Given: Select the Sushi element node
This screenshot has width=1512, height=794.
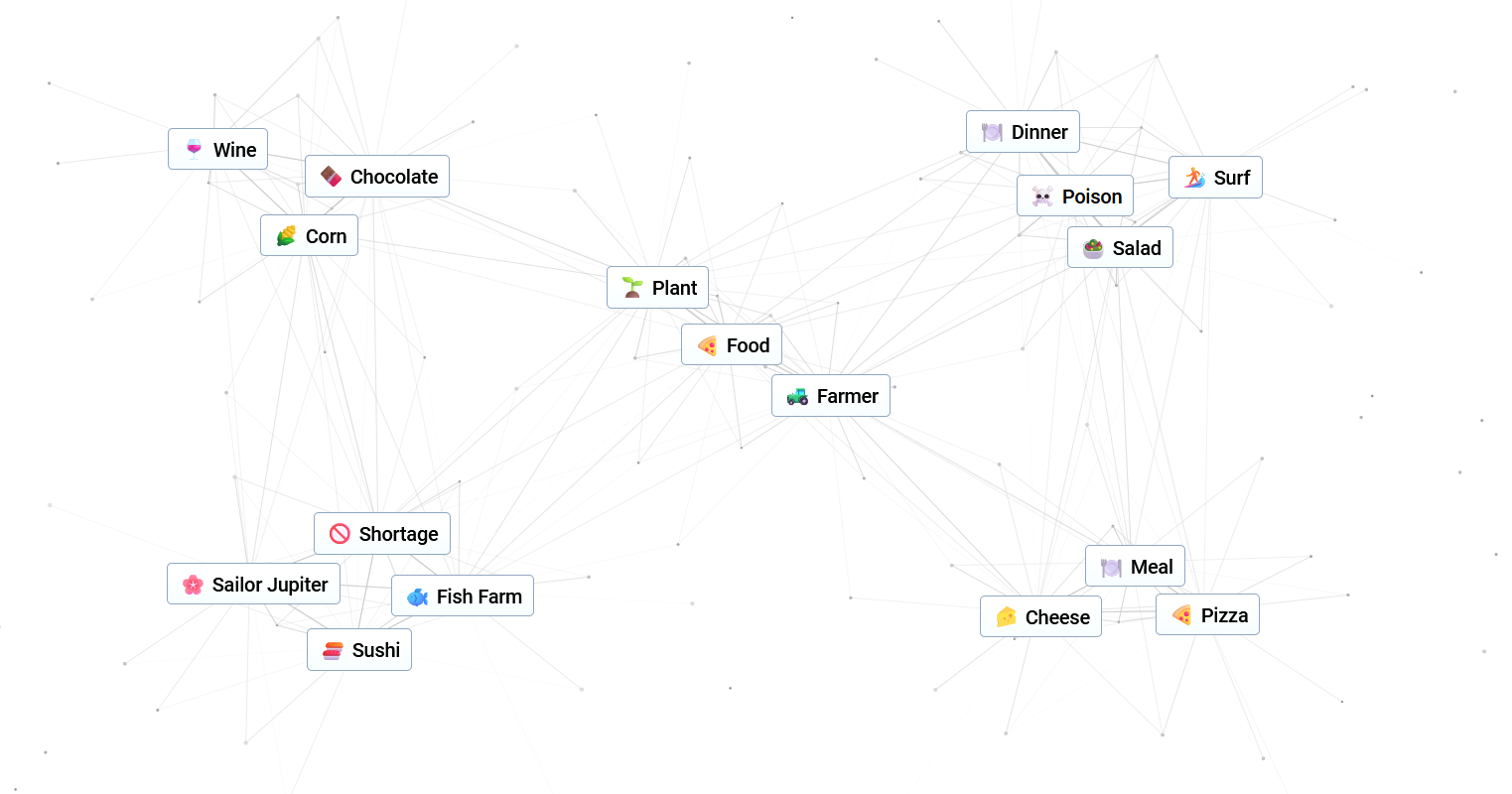Looking at the screenshot, I should (x=359, y=650).
